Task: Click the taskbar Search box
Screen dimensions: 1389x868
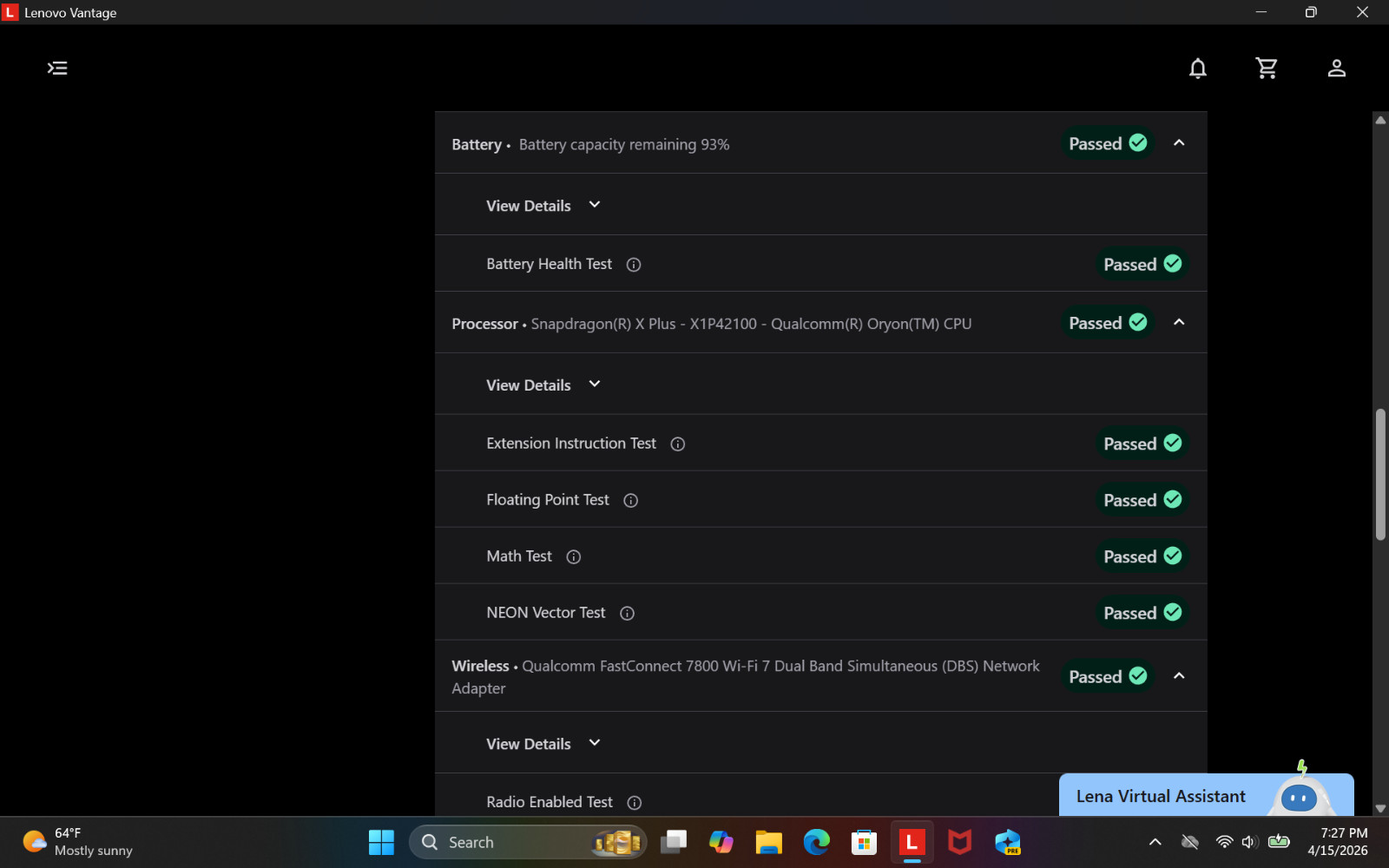Action: coord(528,842)
